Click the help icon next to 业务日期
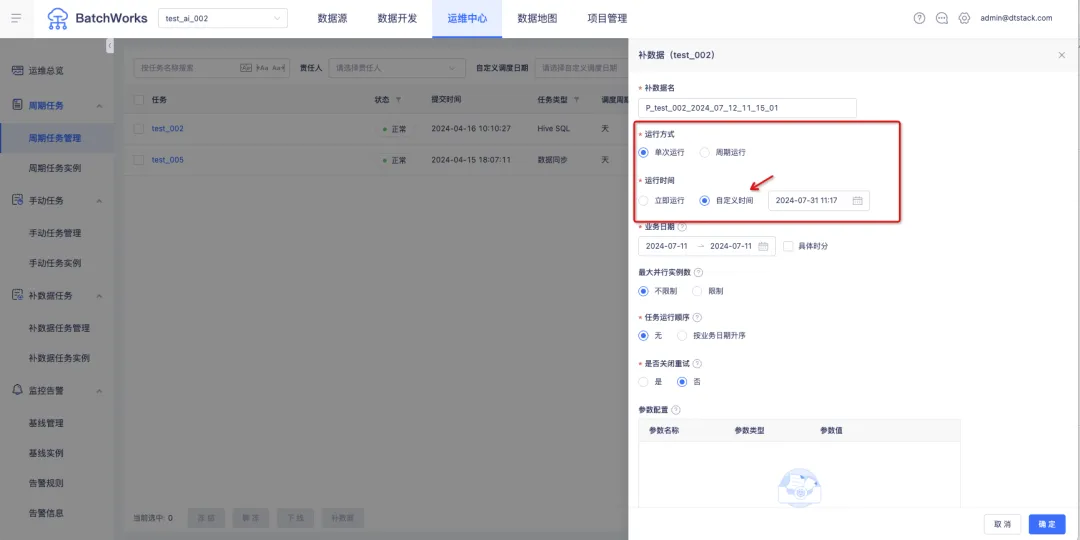This screenshot has width=1080, height=540. [682, 227]
